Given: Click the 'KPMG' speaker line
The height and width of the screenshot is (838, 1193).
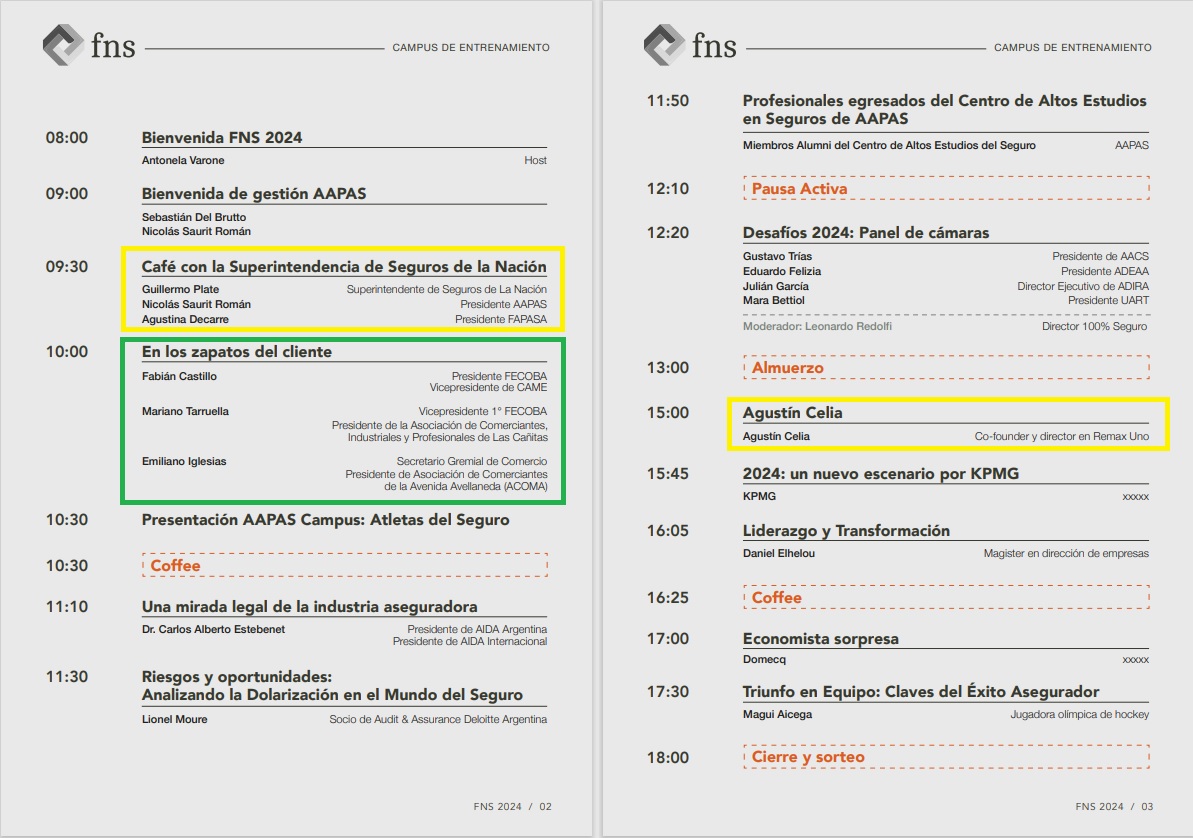Looking at the screenshot, I should click(759, 496).
